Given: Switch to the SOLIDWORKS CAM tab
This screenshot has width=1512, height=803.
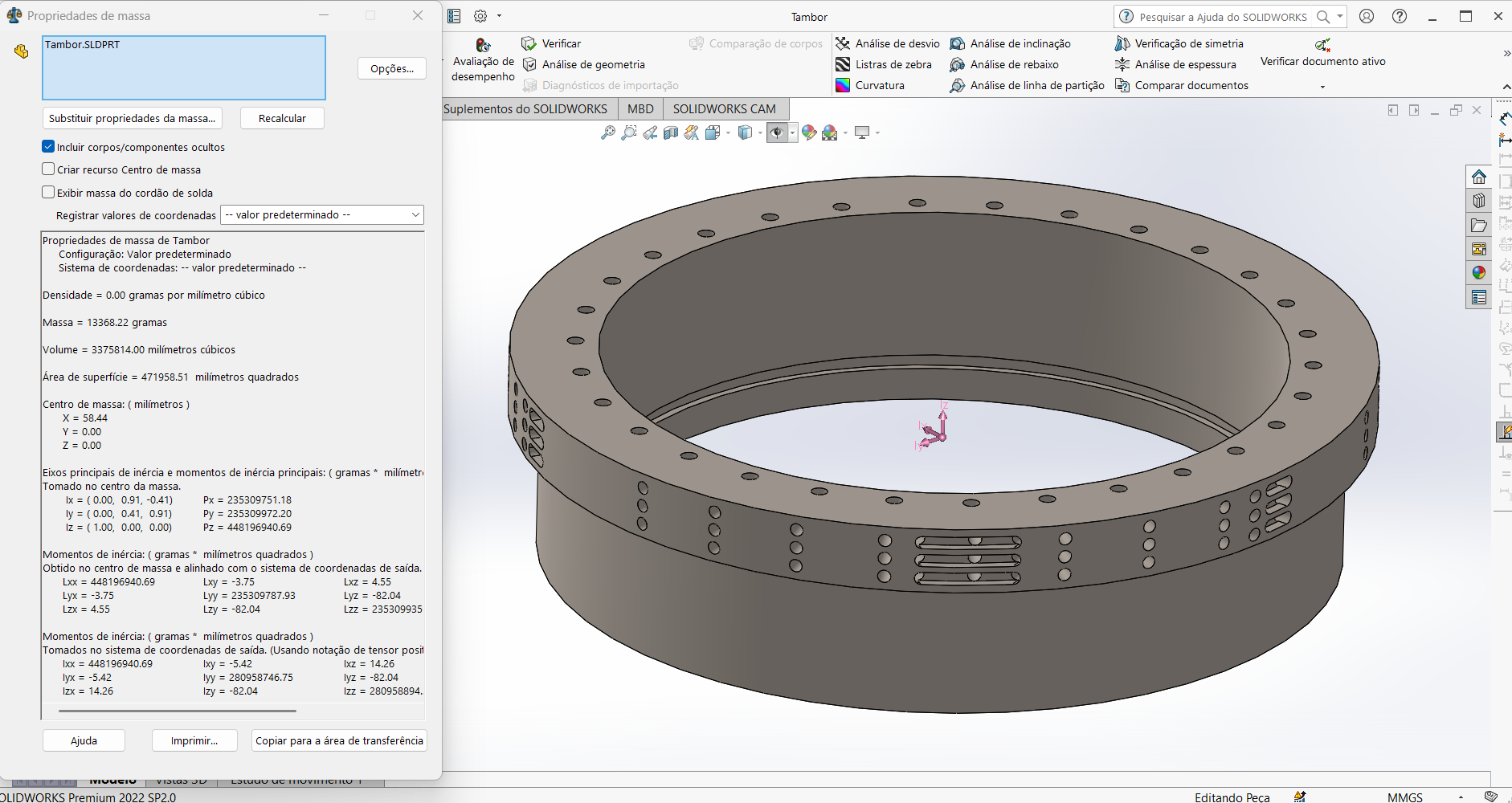Looking at the screenshot, I should coord(724,109).
